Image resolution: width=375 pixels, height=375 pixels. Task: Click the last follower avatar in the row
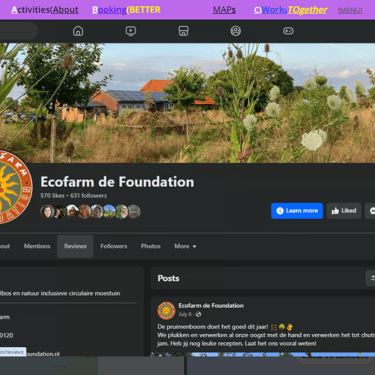click(134, 211)
